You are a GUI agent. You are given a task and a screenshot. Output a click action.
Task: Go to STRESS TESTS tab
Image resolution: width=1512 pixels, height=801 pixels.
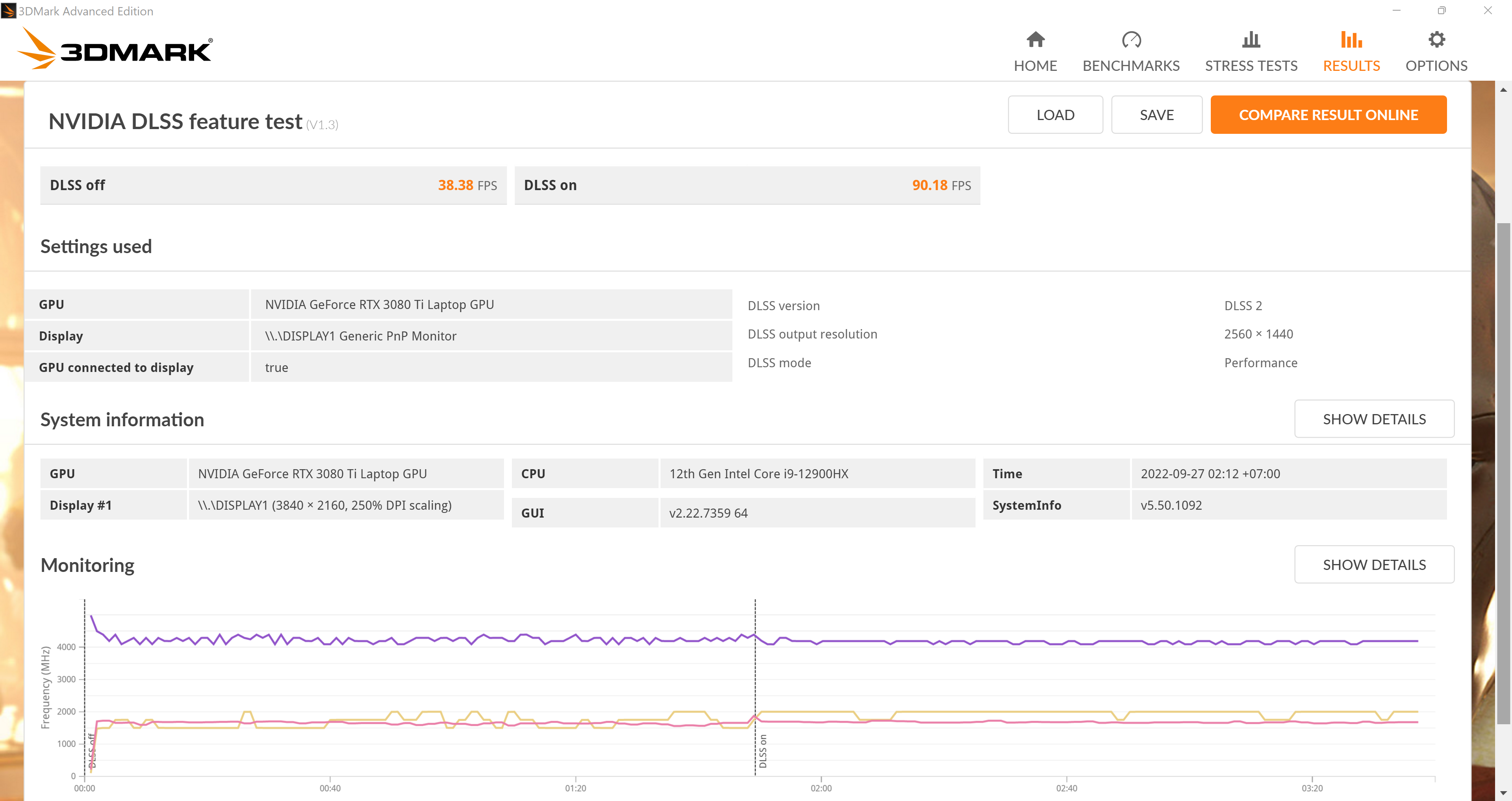[x=1251, y=66]
